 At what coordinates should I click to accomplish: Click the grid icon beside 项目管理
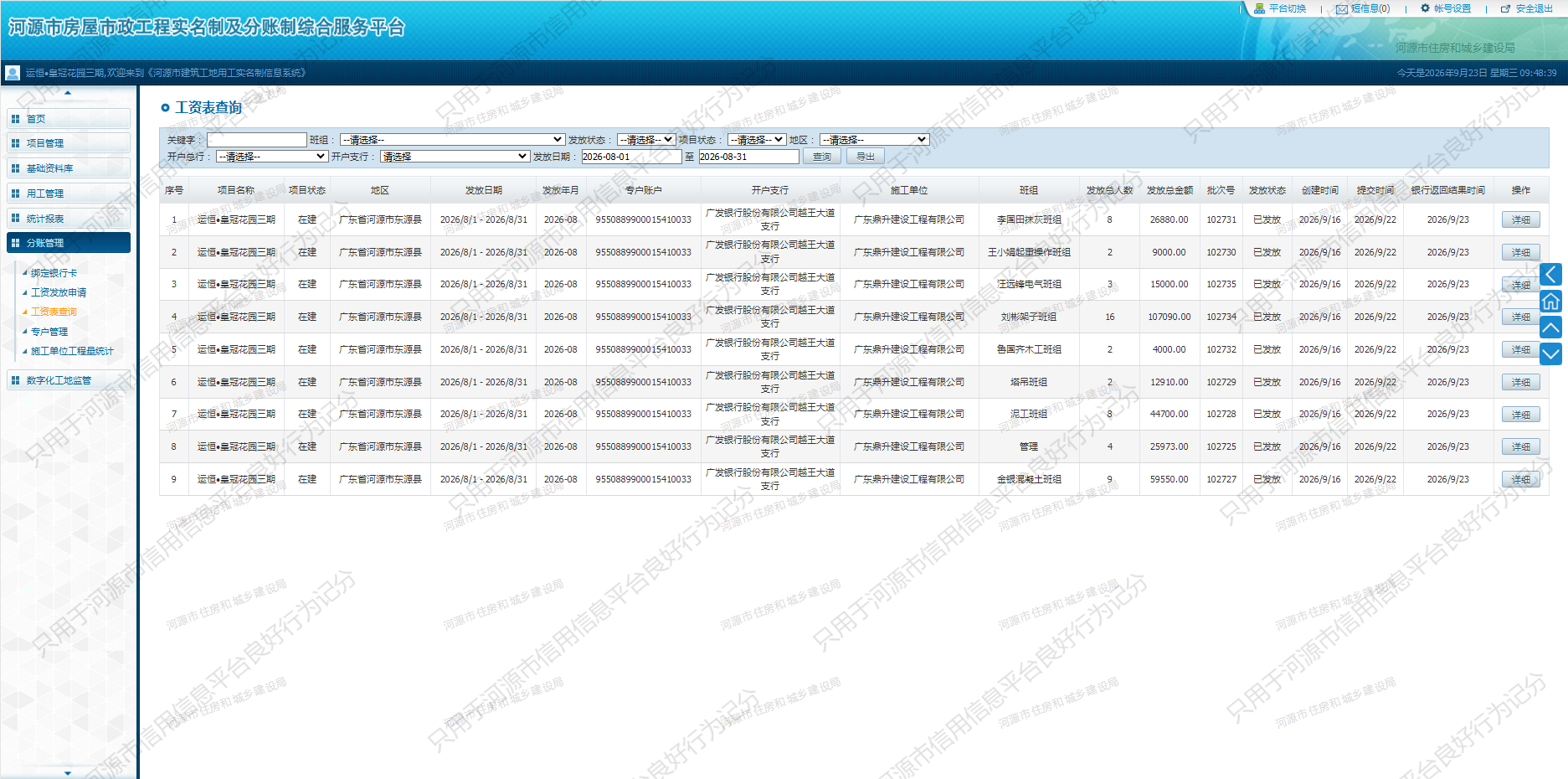coord(15,143)
